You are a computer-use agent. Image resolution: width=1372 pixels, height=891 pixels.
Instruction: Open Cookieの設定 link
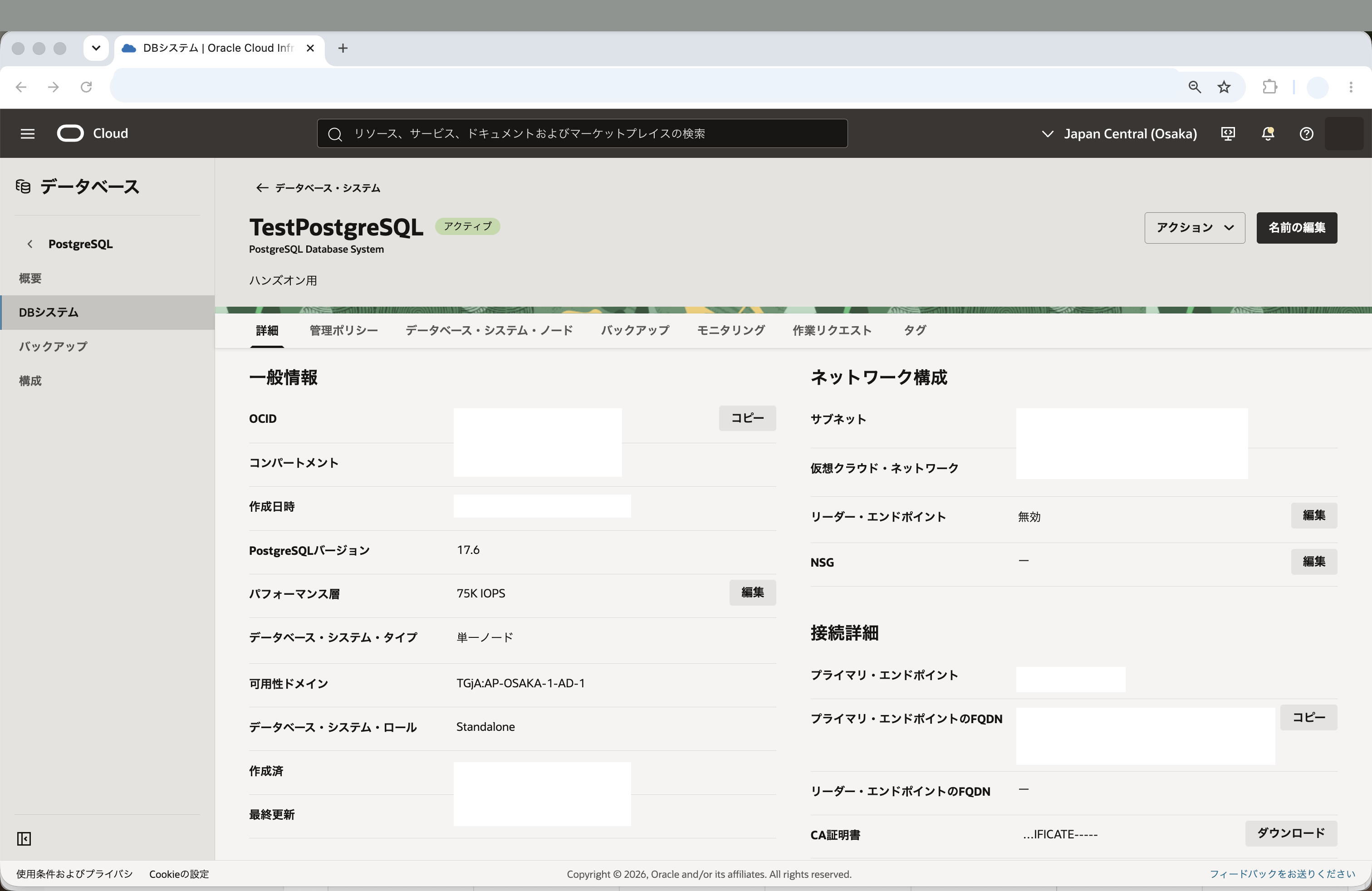[x=179, y=874]
